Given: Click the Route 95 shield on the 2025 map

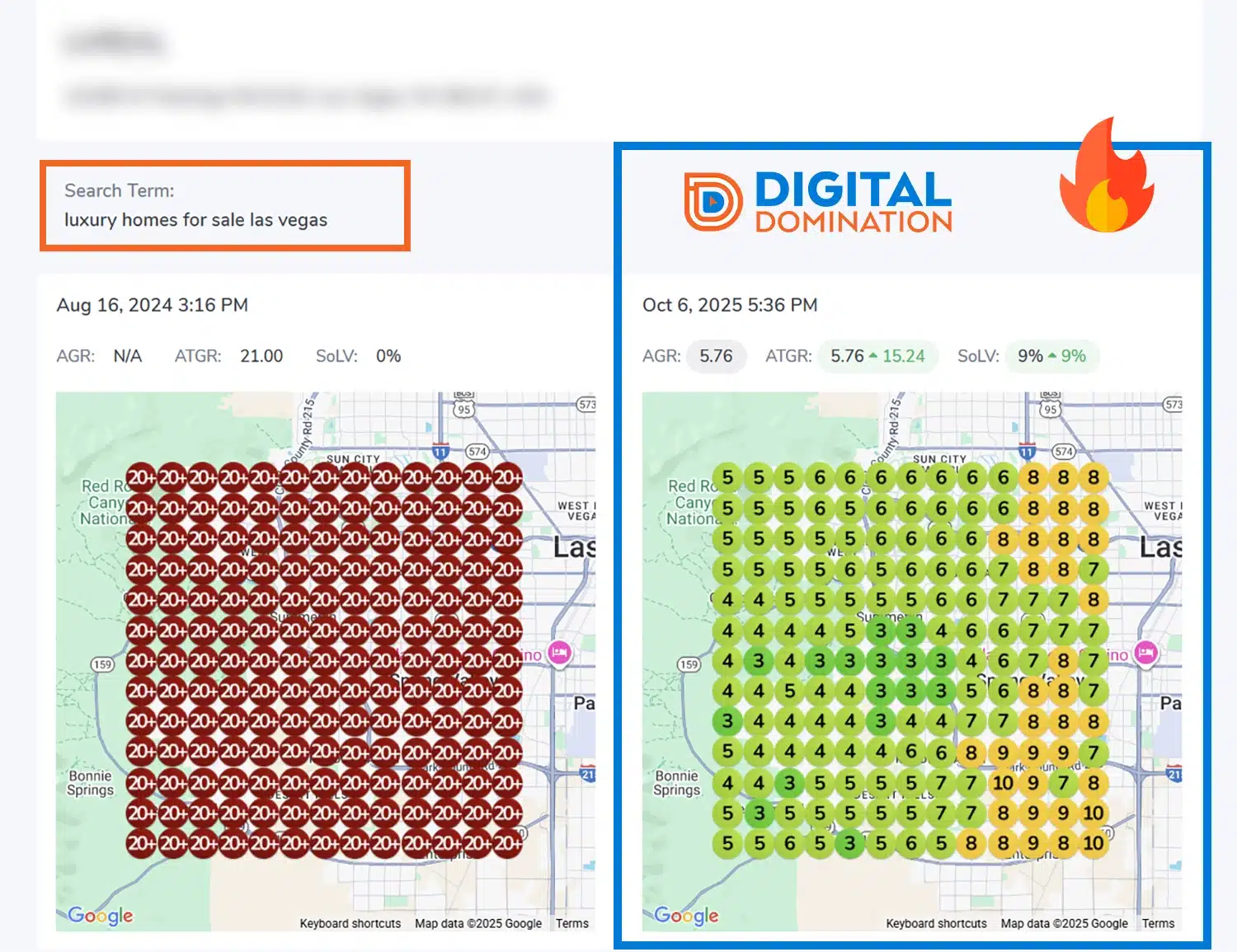Looking at the screenshot, I should click(1050, 409).
